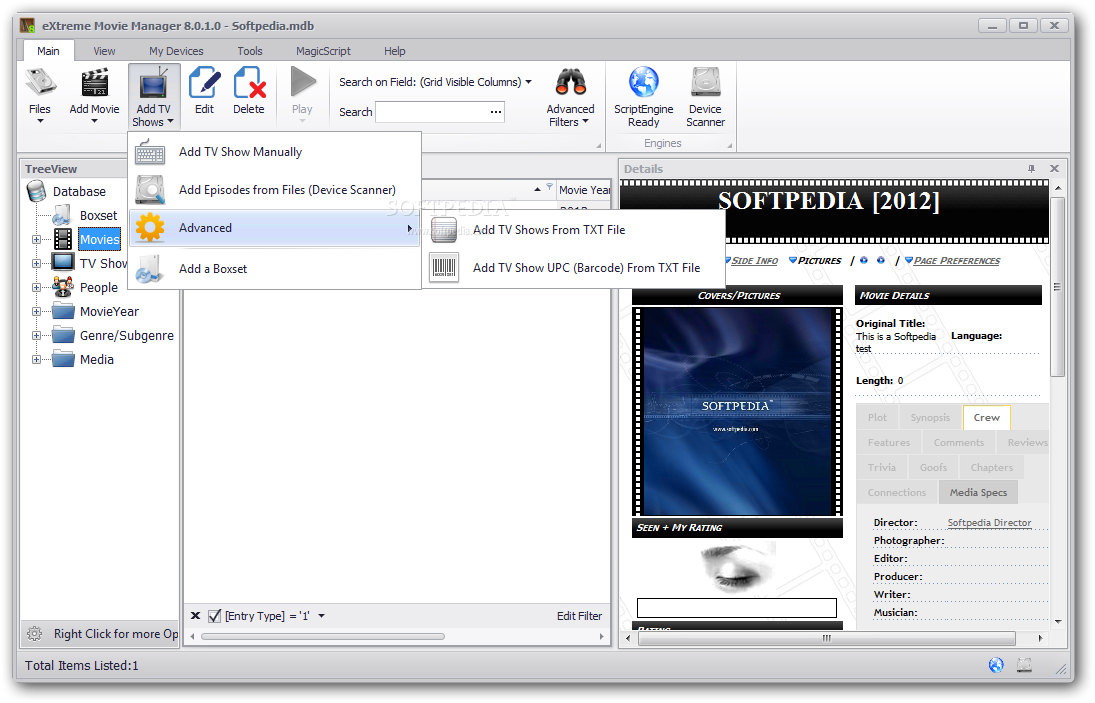Click the Seen closed-eye icon
This screenshot has width=1095, height=703.
[x=738, y=568]
